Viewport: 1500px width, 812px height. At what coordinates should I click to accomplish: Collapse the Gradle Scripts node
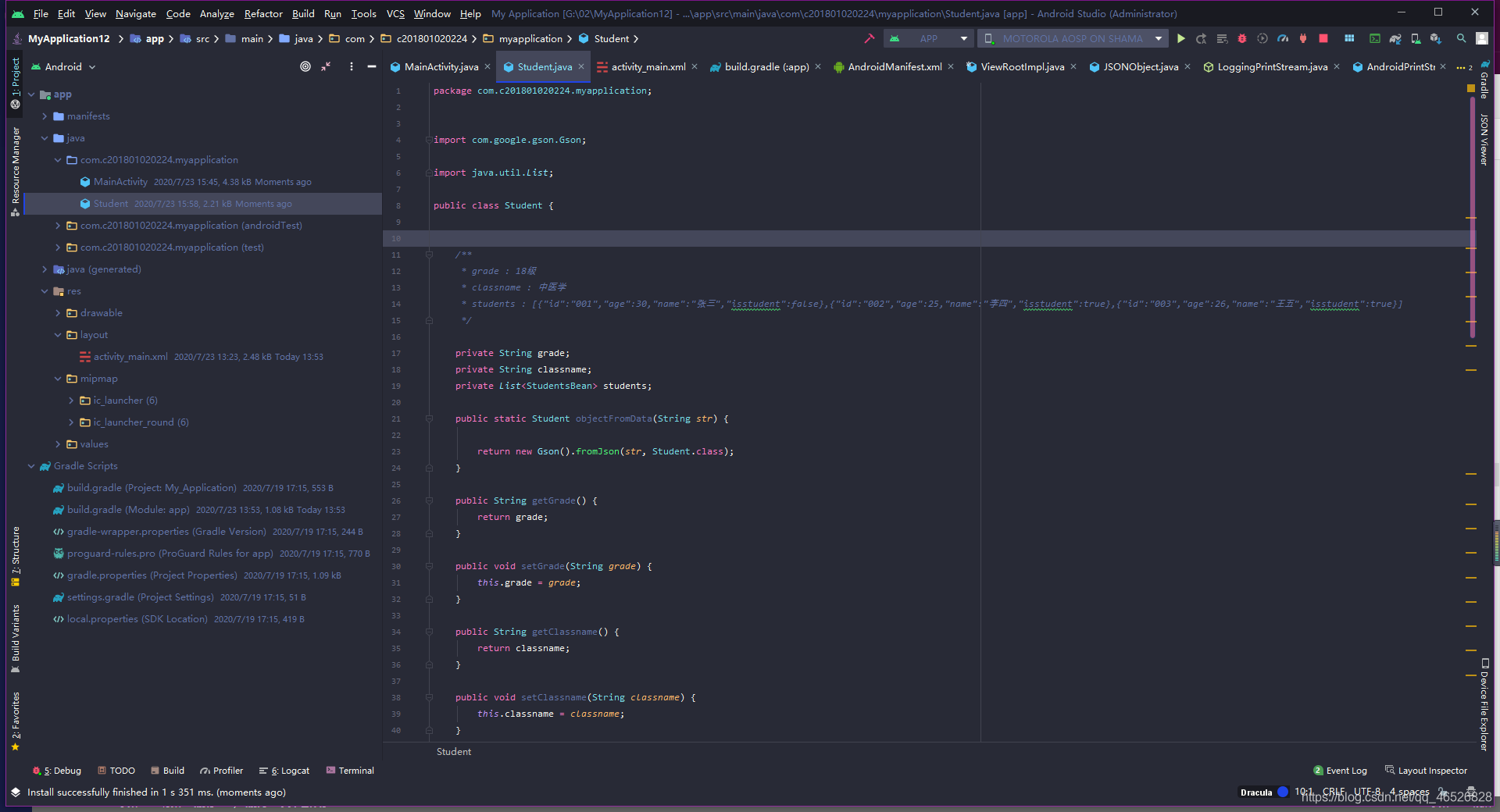31,466
